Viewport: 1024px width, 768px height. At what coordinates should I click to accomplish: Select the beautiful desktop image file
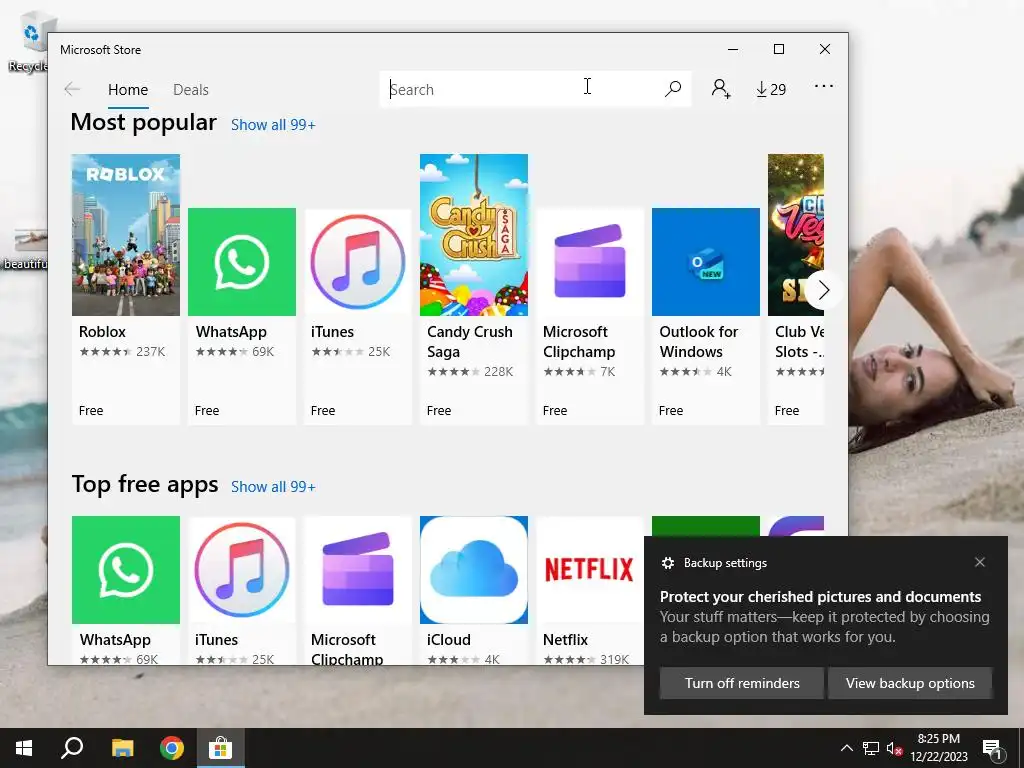pyautogui.click(x=26, y=249)
